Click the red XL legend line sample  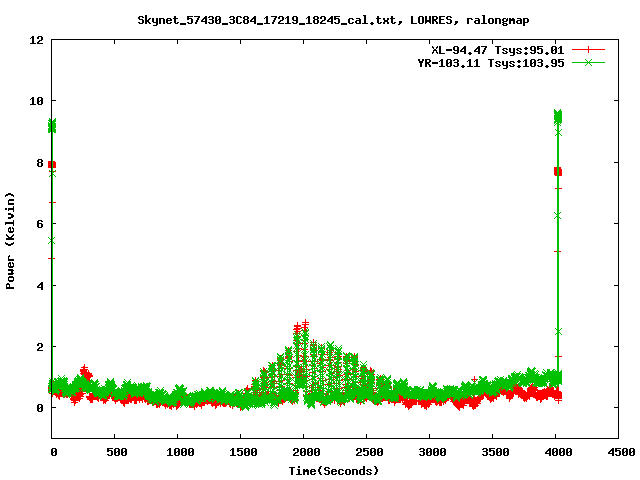[x=588, y=50]
